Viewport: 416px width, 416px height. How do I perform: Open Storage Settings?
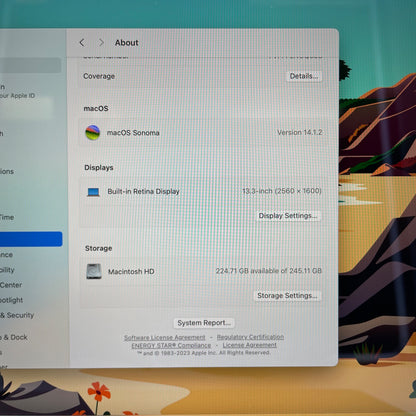[287, 296]
